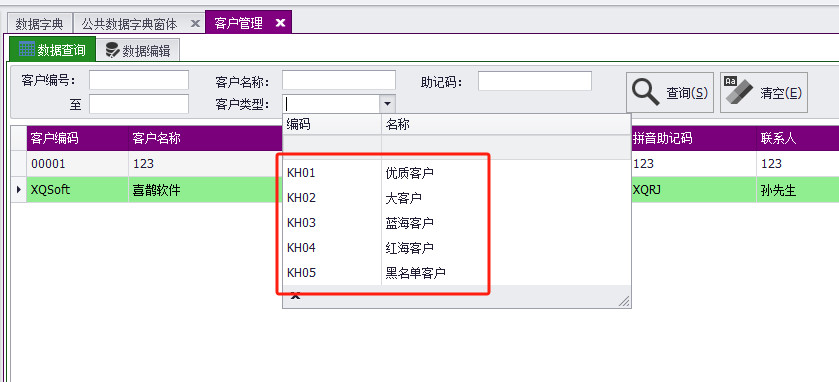Choose KH04 红海客户 in dropdown list
839x382 pixels.
tap(456, 248)
